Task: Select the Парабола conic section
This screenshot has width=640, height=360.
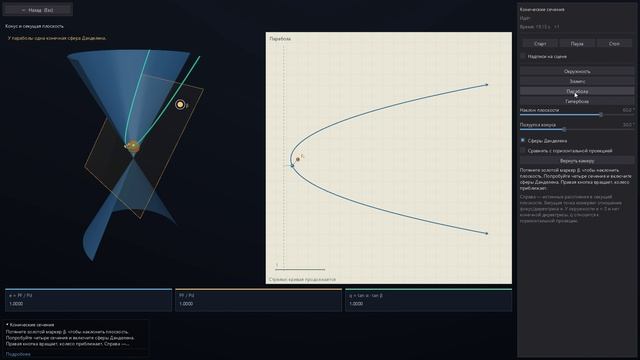Action: (x=577, y=91)
